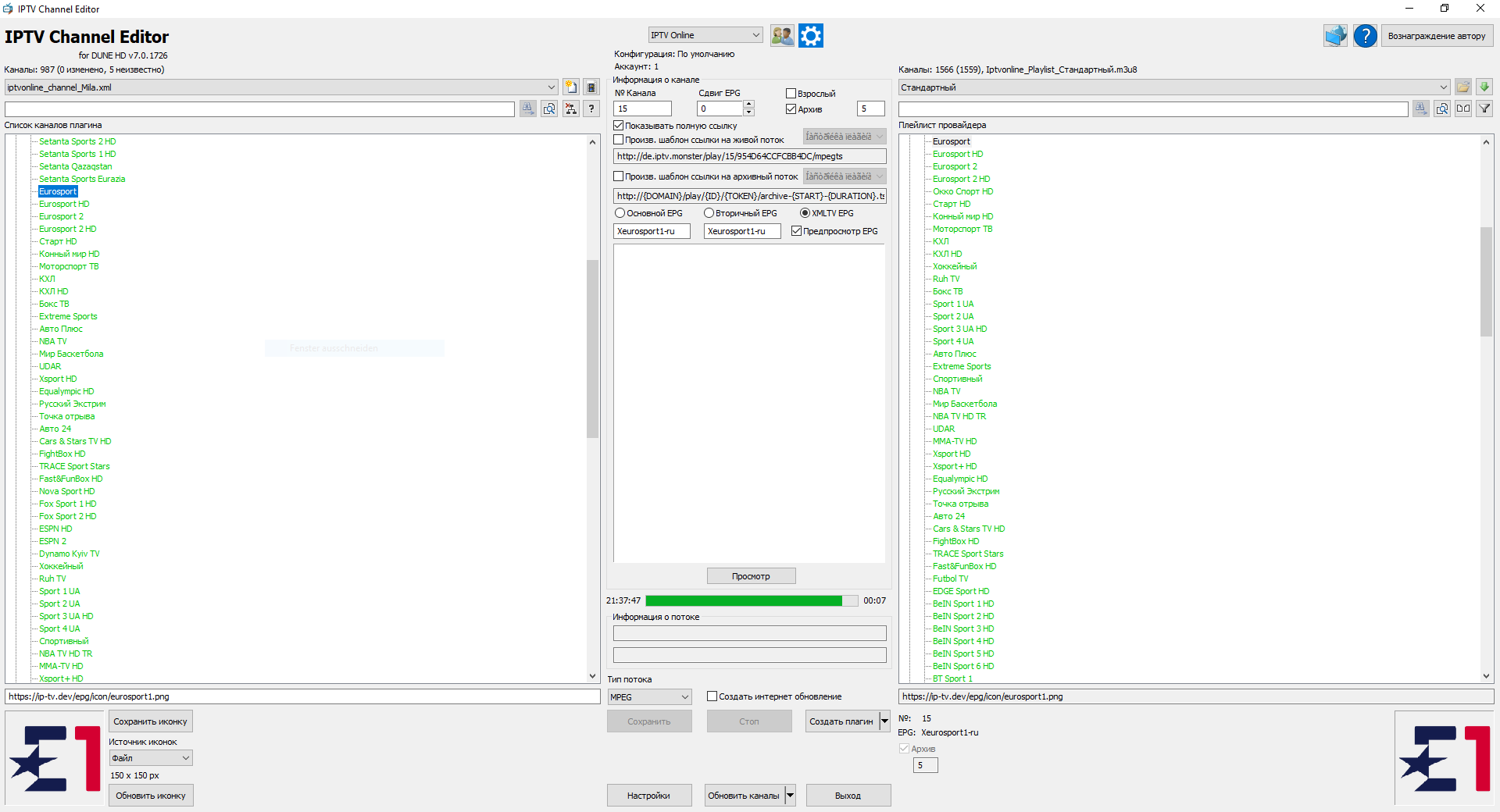The width and height of the screenshot is (1500, 812).
Task: Click Обновить иконку button
Action: point(151,796)
